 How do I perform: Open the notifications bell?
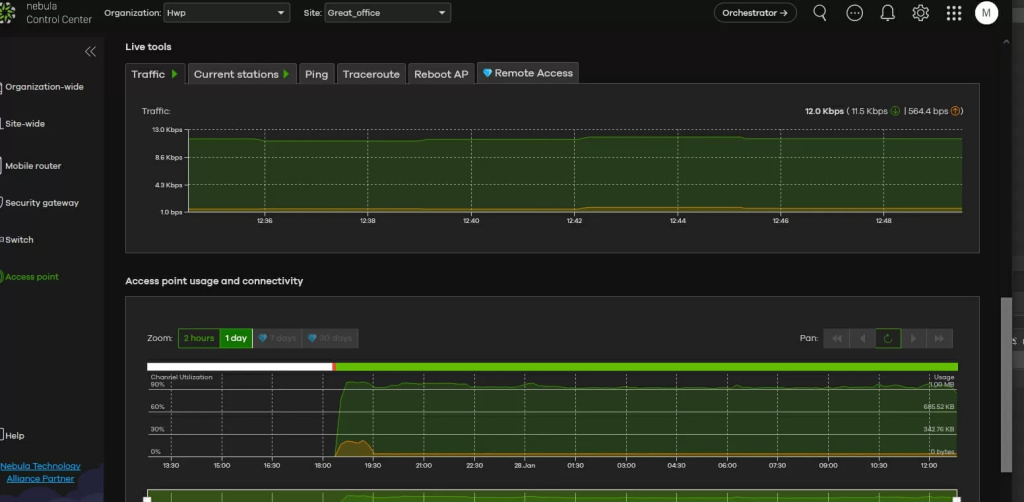click(887, 13)
